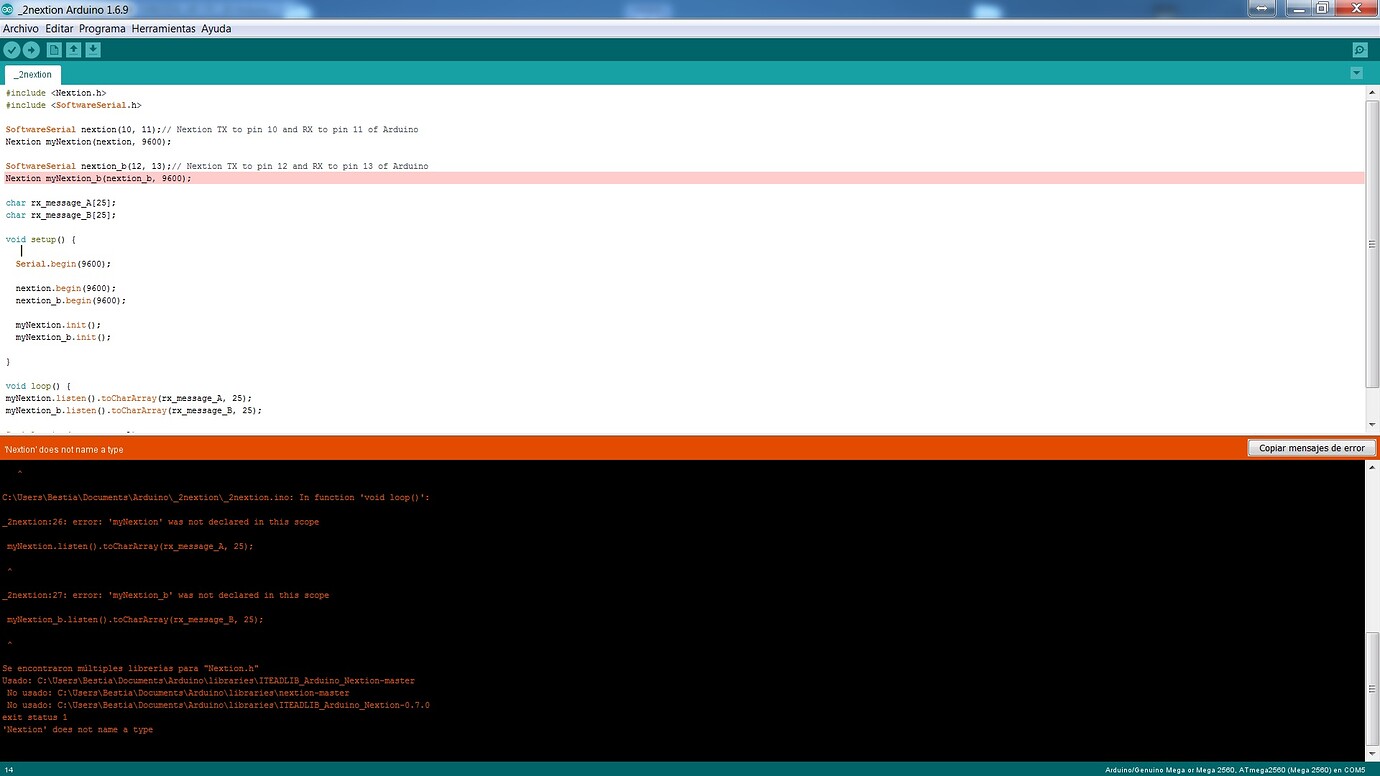Open a sketch via the open icon
The height and width of the screenshot is (776, 1380).
pyautogui.click(x=72, y=49)
